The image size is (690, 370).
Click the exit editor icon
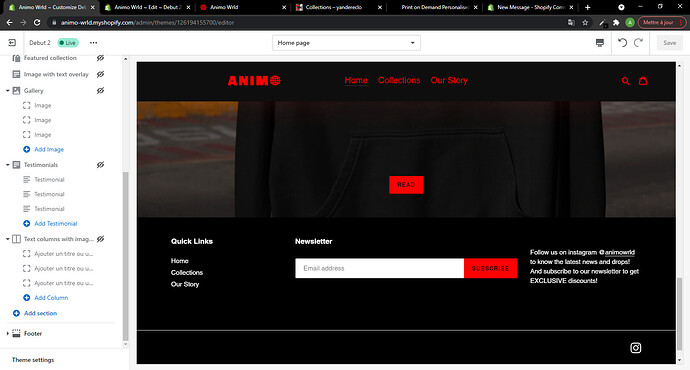click(x=12, y=43)
